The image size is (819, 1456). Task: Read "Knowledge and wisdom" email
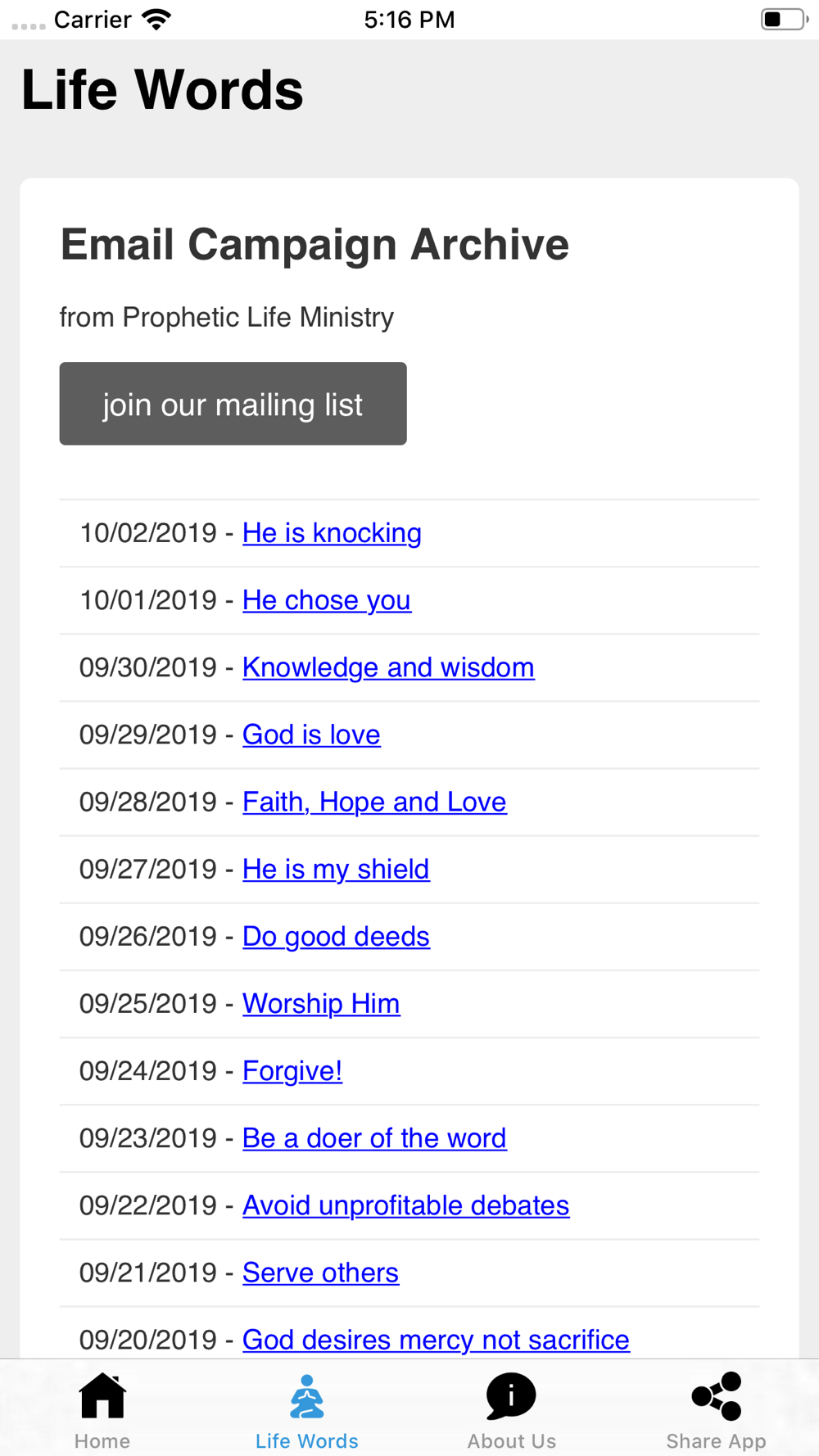[x=388, y=667]
